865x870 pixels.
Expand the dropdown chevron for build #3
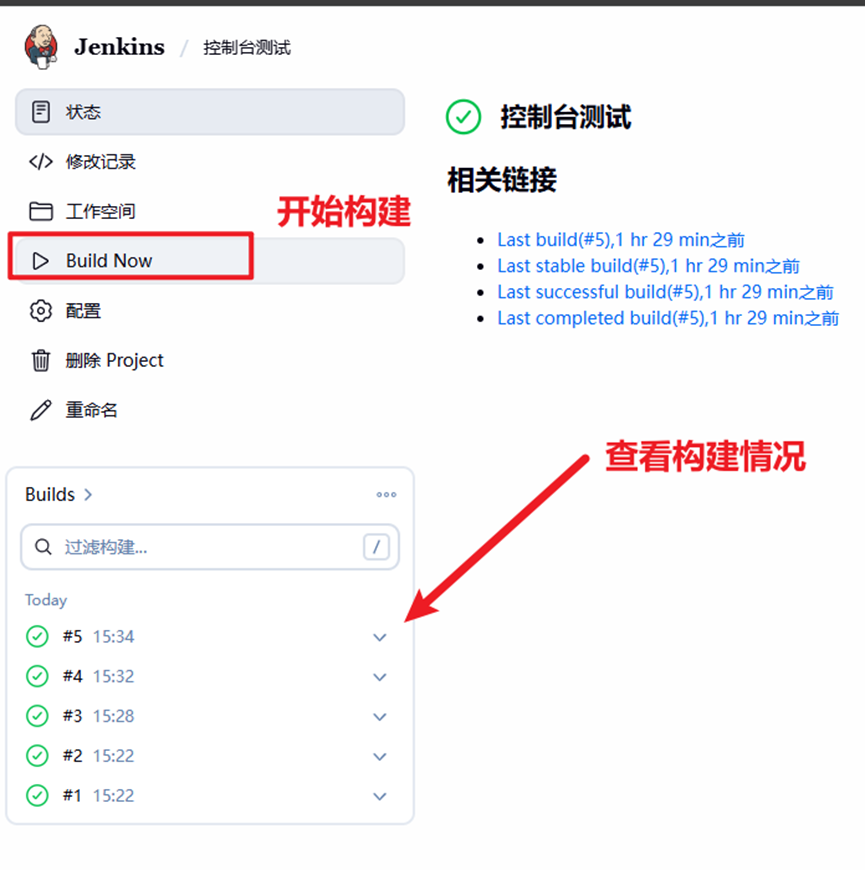380,716
